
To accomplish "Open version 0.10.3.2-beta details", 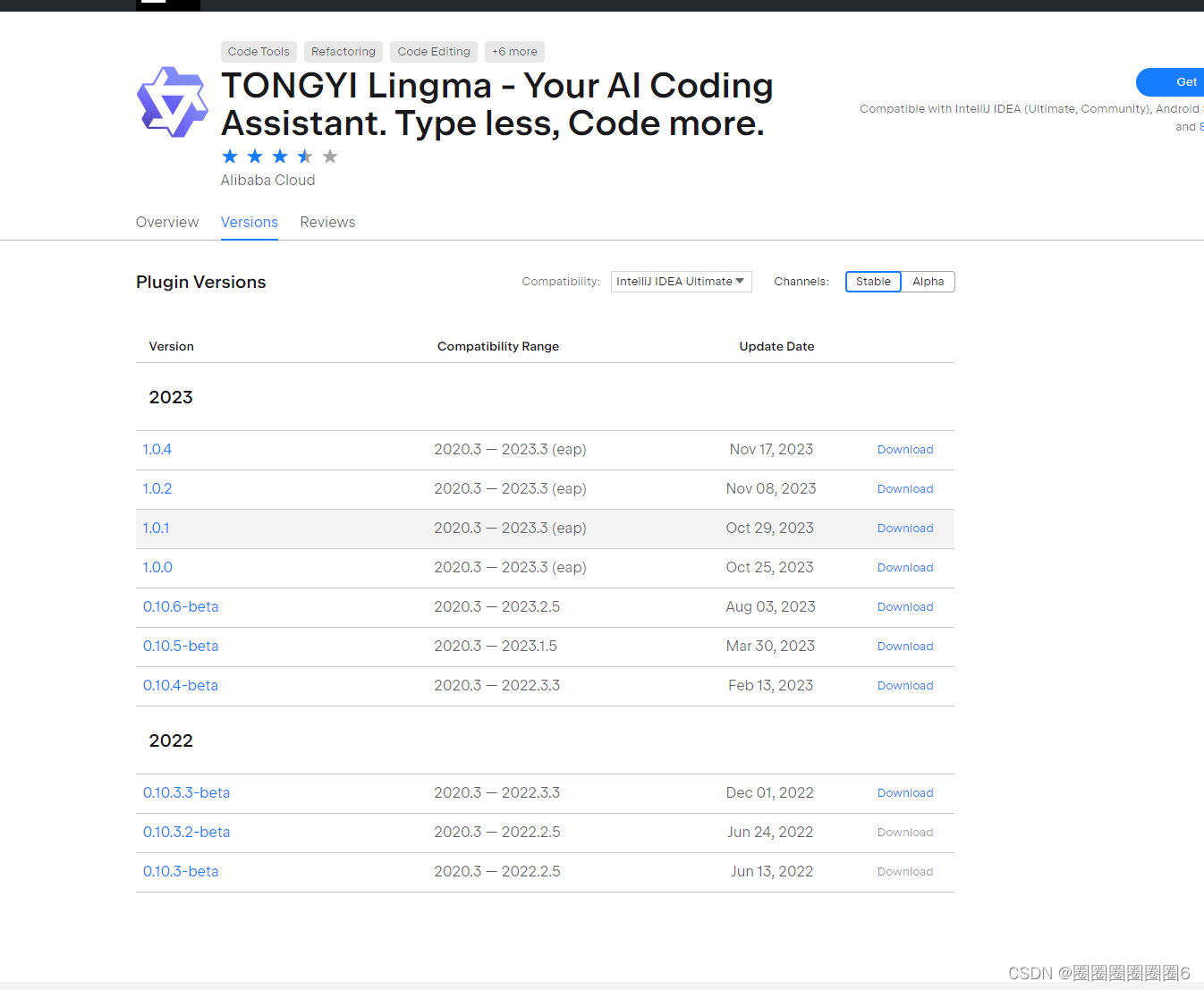I will (186, 833).
